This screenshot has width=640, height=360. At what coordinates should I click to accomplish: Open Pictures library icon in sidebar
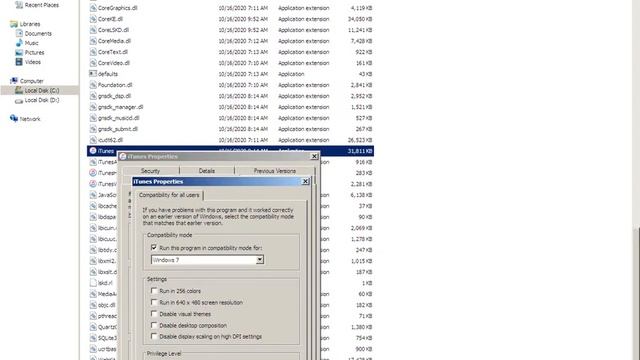coord(19,52)
